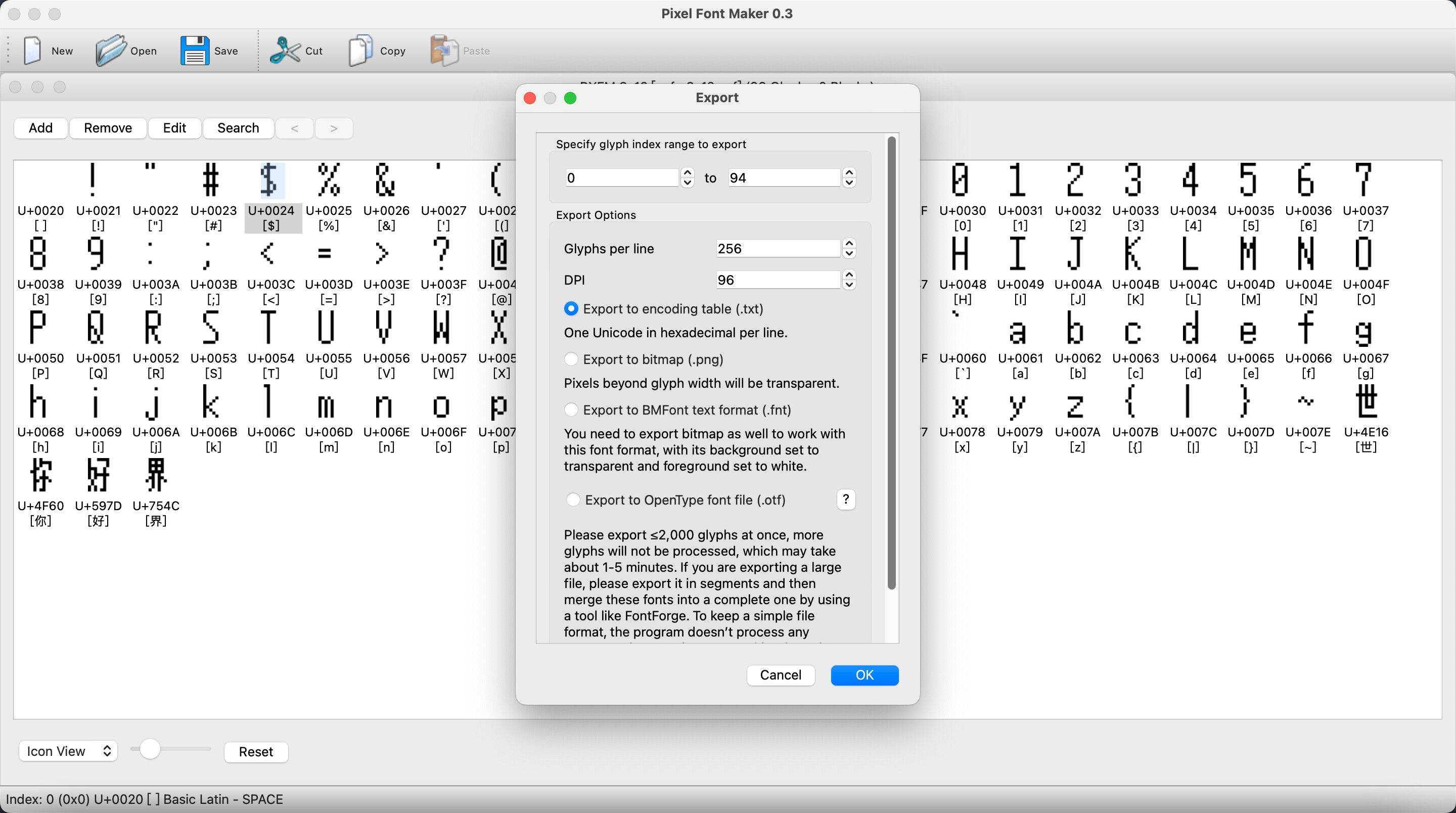
Task: Choose Export to BMFont text format
Action: pyautogui.click(x=571, y=410)
